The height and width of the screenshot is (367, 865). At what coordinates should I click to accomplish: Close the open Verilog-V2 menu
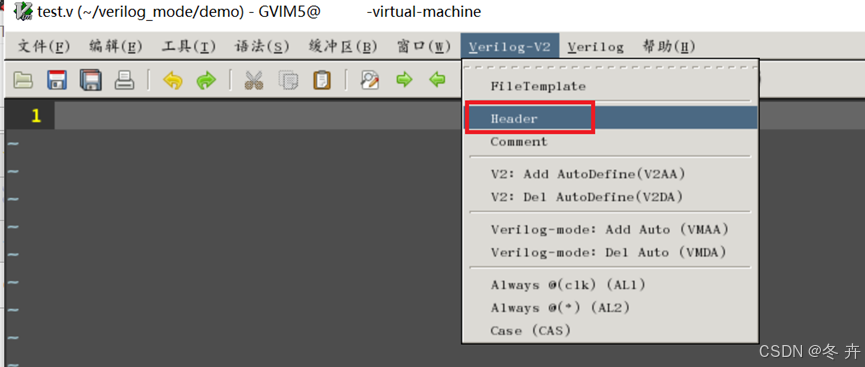[x=510, y=46]
